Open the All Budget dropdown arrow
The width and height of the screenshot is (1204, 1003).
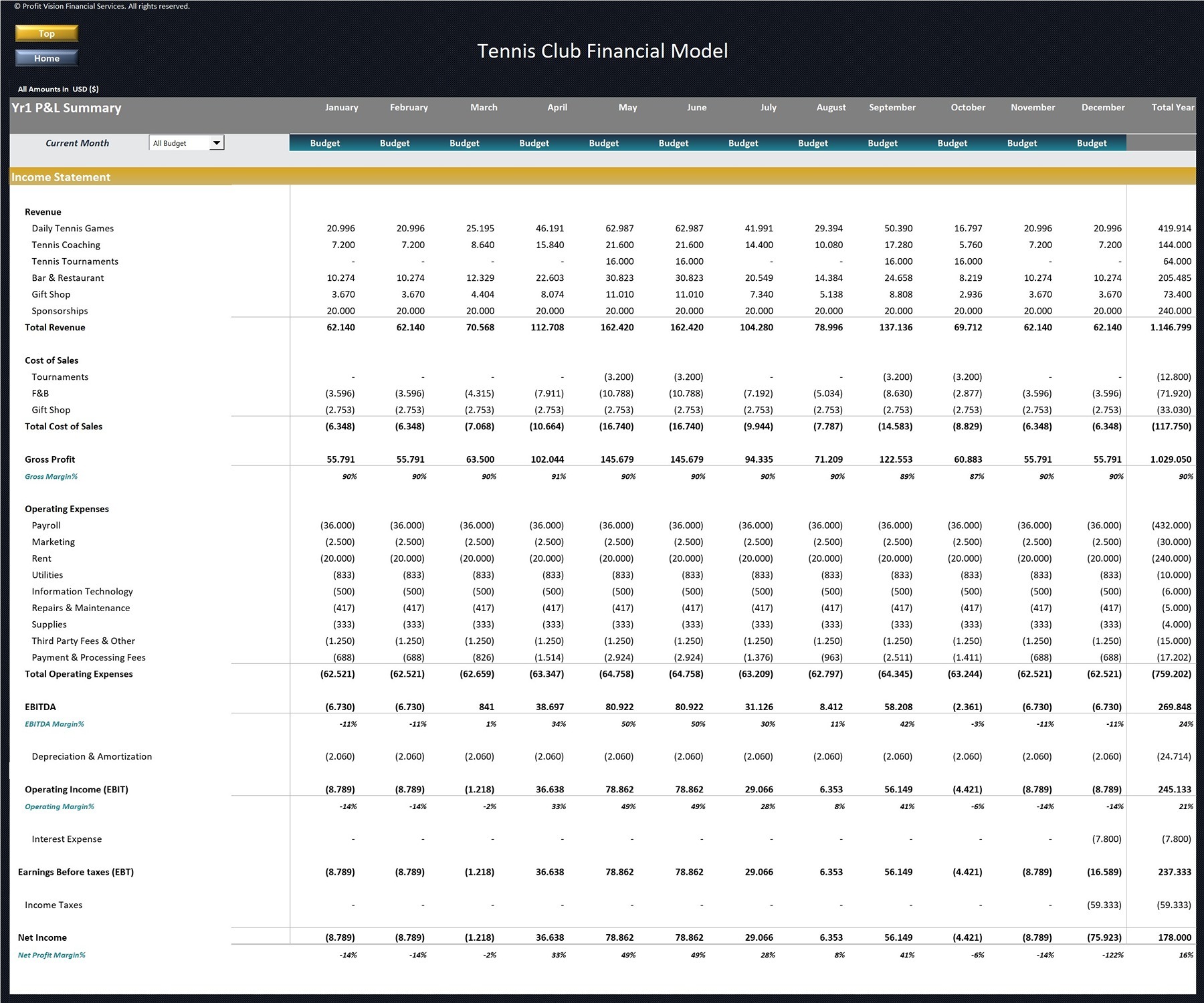click(217, 142)
